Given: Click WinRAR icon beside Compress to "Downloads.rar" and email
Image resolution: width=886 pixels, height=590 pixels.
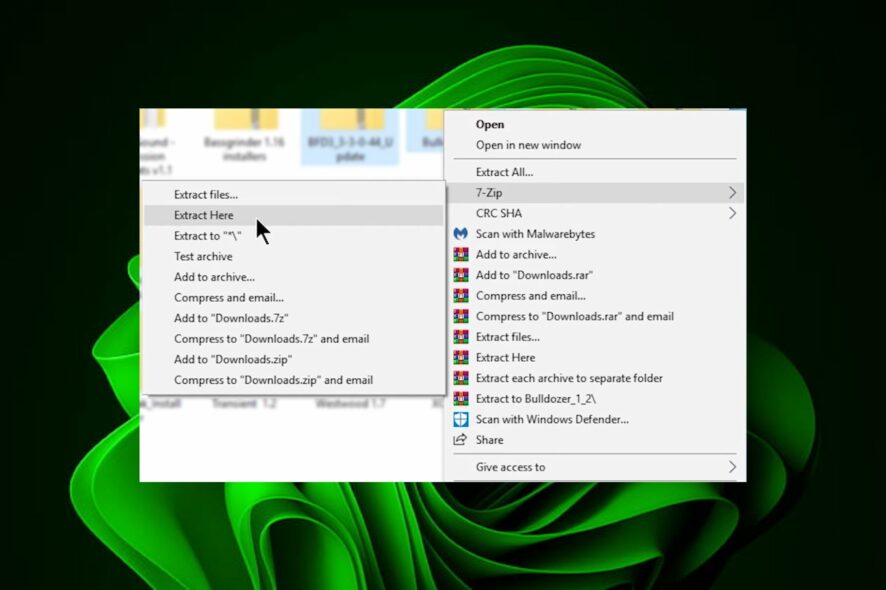Looking at the screenshot, I should coord(461,316).
